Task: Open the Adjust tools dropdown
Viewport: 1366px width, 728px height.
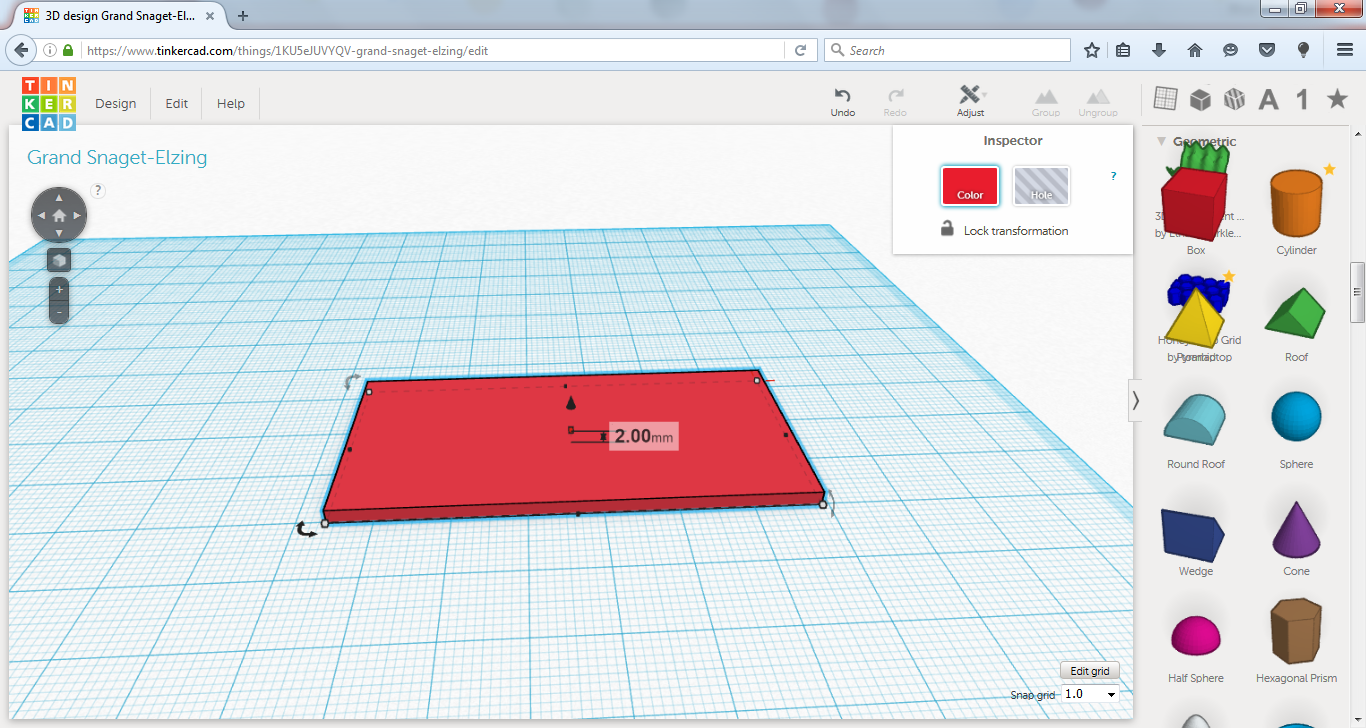Action: tap(971, 102)
